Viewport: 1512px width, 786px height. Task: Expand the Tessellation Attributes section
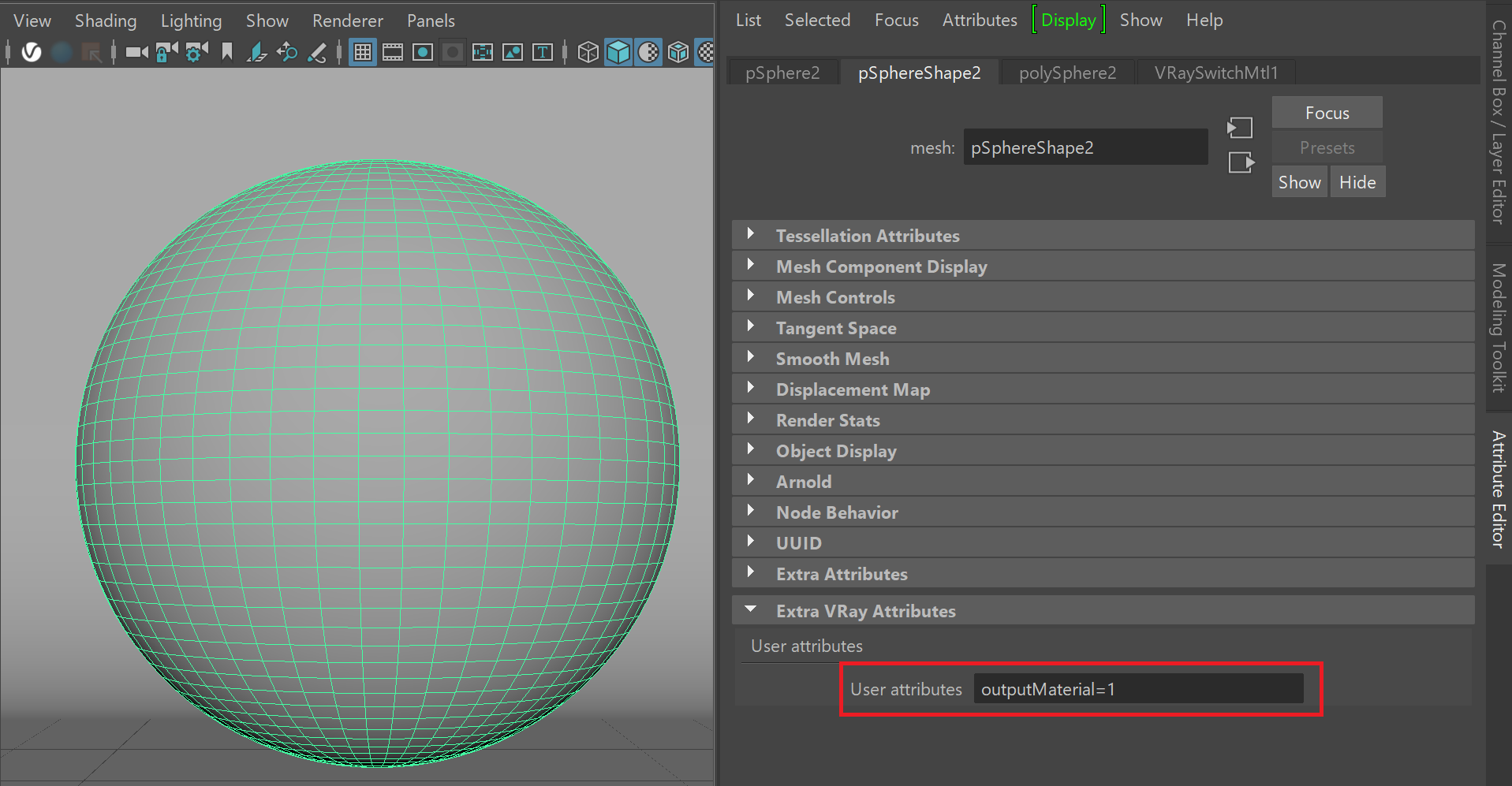tap(1103, 236)
